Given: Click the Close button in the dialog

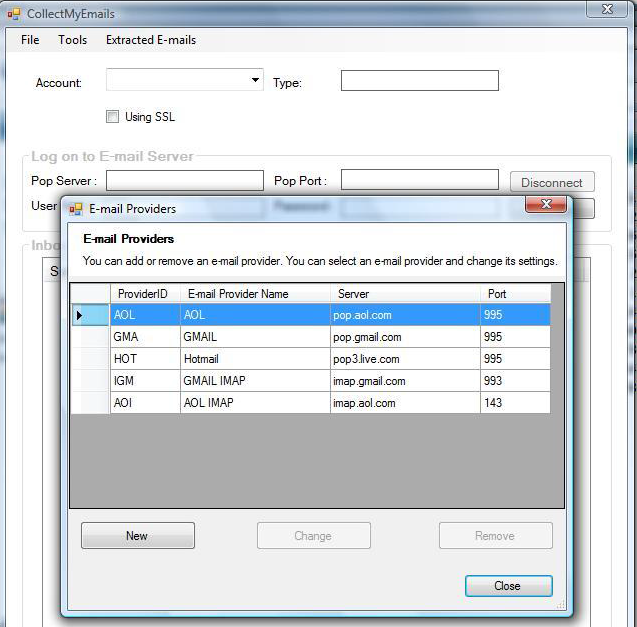Looking at the screenshot, I should tap(509, 586).
